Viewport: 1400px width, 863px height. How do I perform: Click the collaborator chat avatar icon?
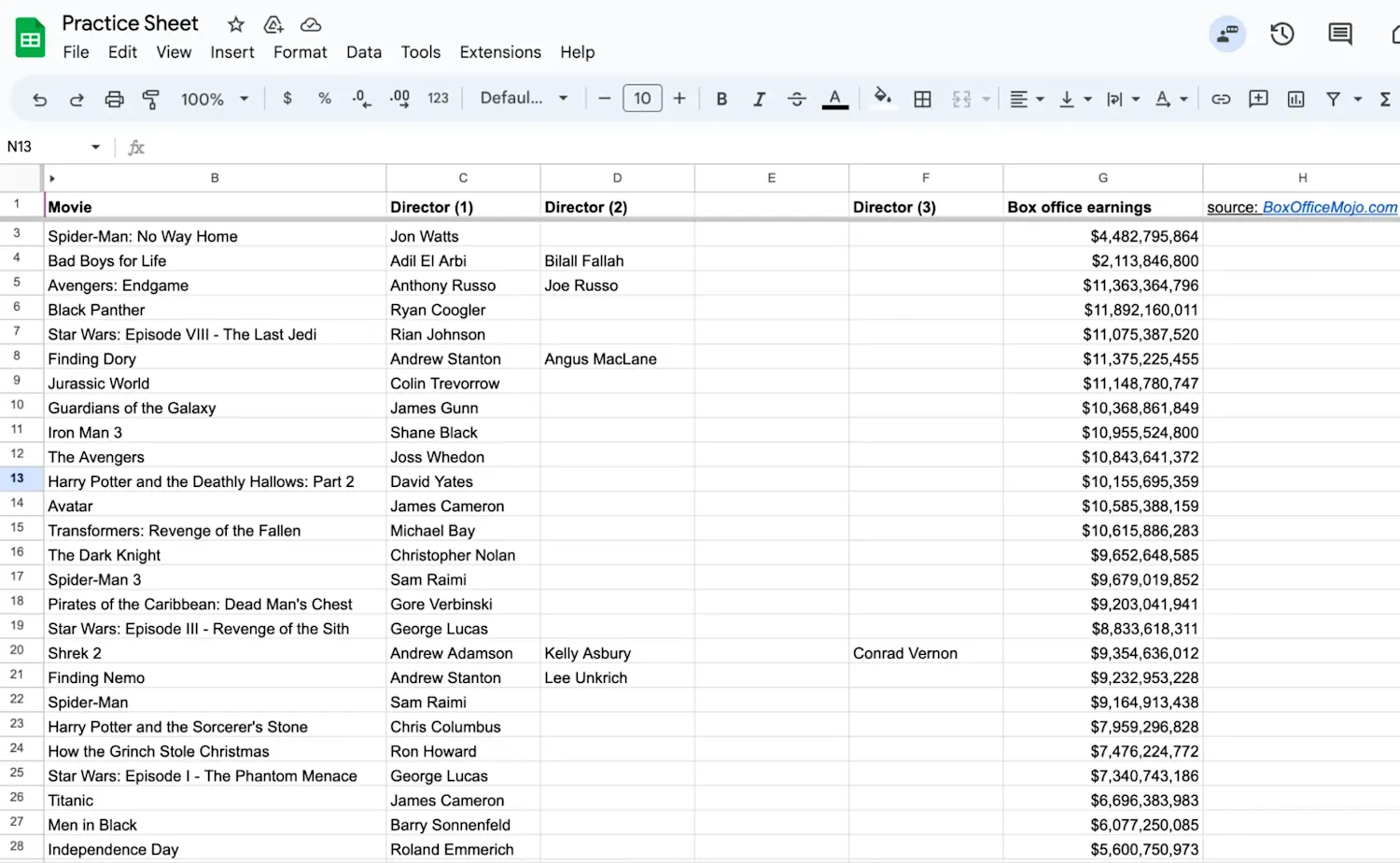click(1227, 35)
